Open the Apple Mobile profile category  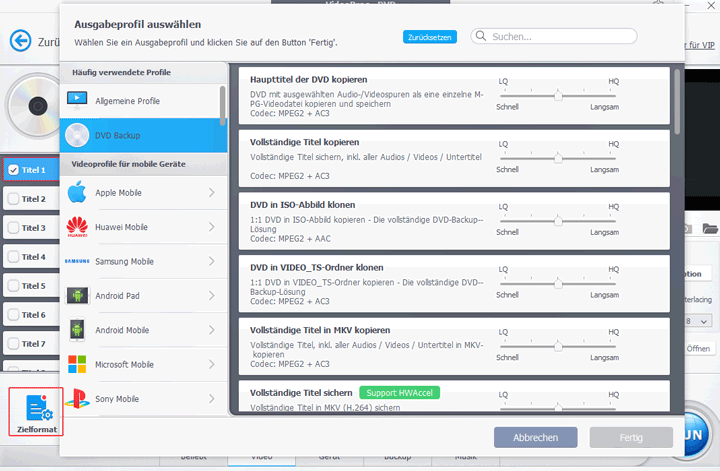click(x=143, y=192)
